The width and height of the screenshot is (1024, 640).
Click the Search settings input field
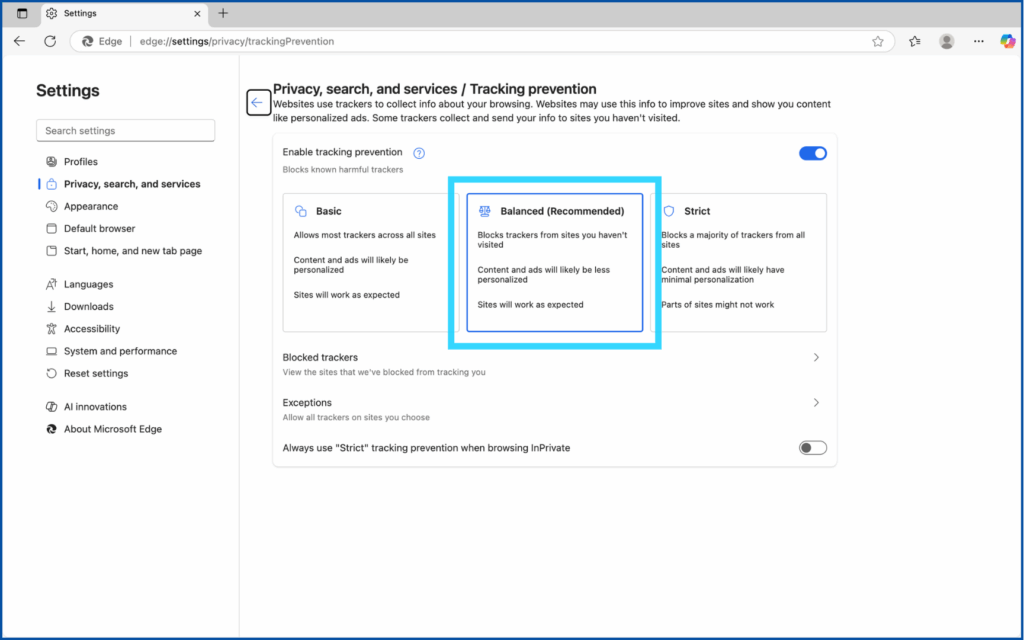[125, 131]
